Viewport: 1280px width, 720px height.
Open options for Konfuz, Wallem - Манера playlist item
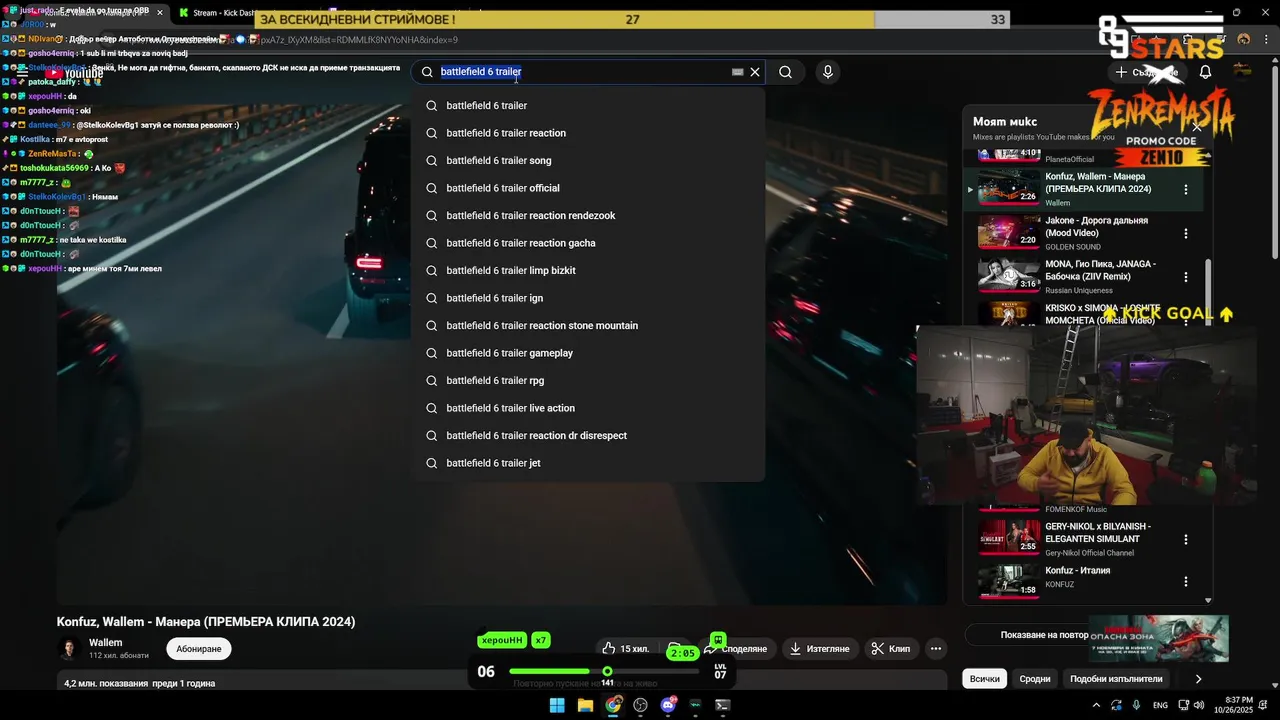point(1186,189)
